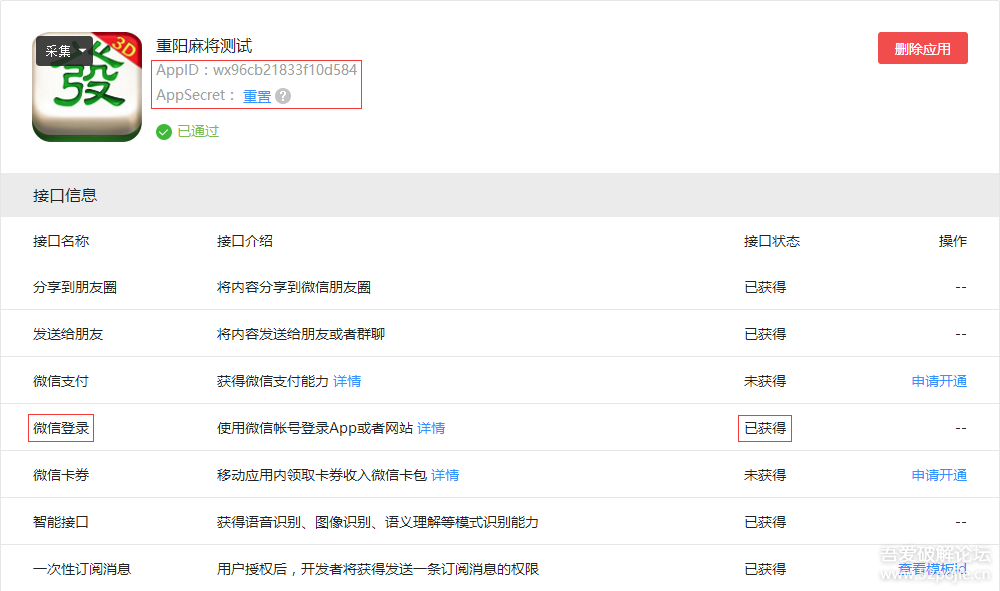Click the green 已通过 check icon

164,132
